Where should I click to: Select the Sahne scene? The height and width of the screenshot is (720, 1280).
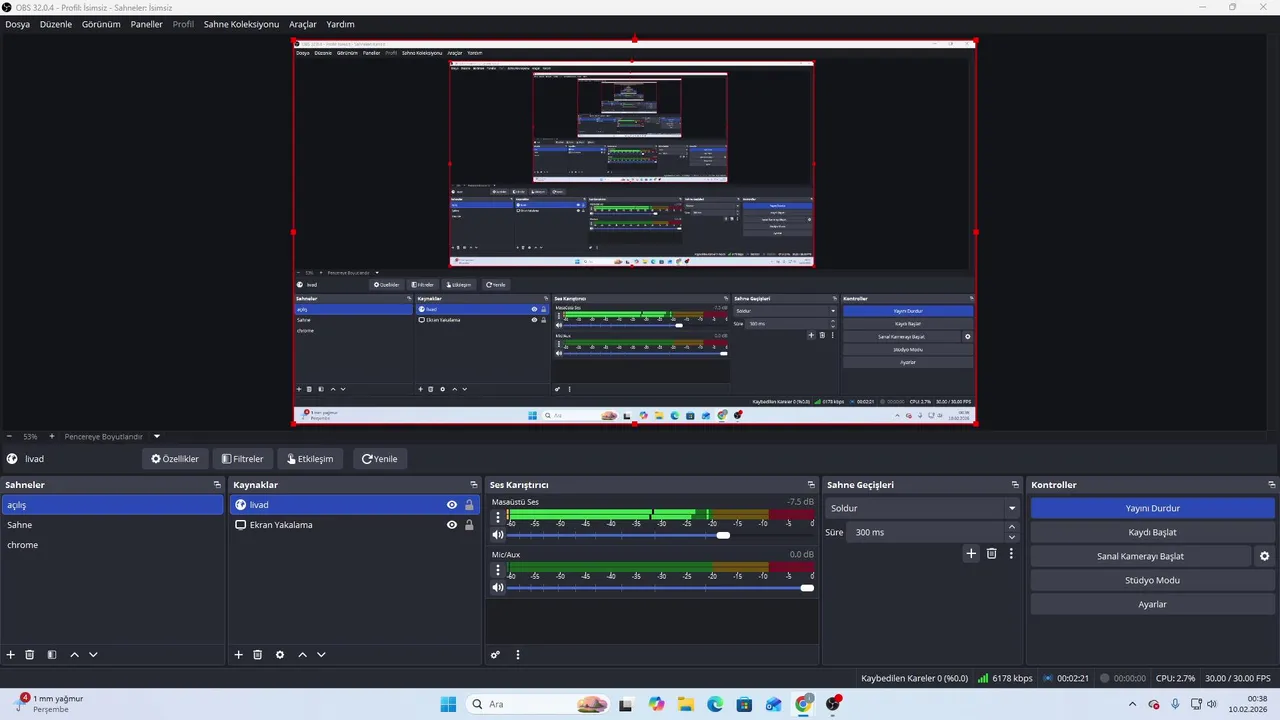coord(112,525)
